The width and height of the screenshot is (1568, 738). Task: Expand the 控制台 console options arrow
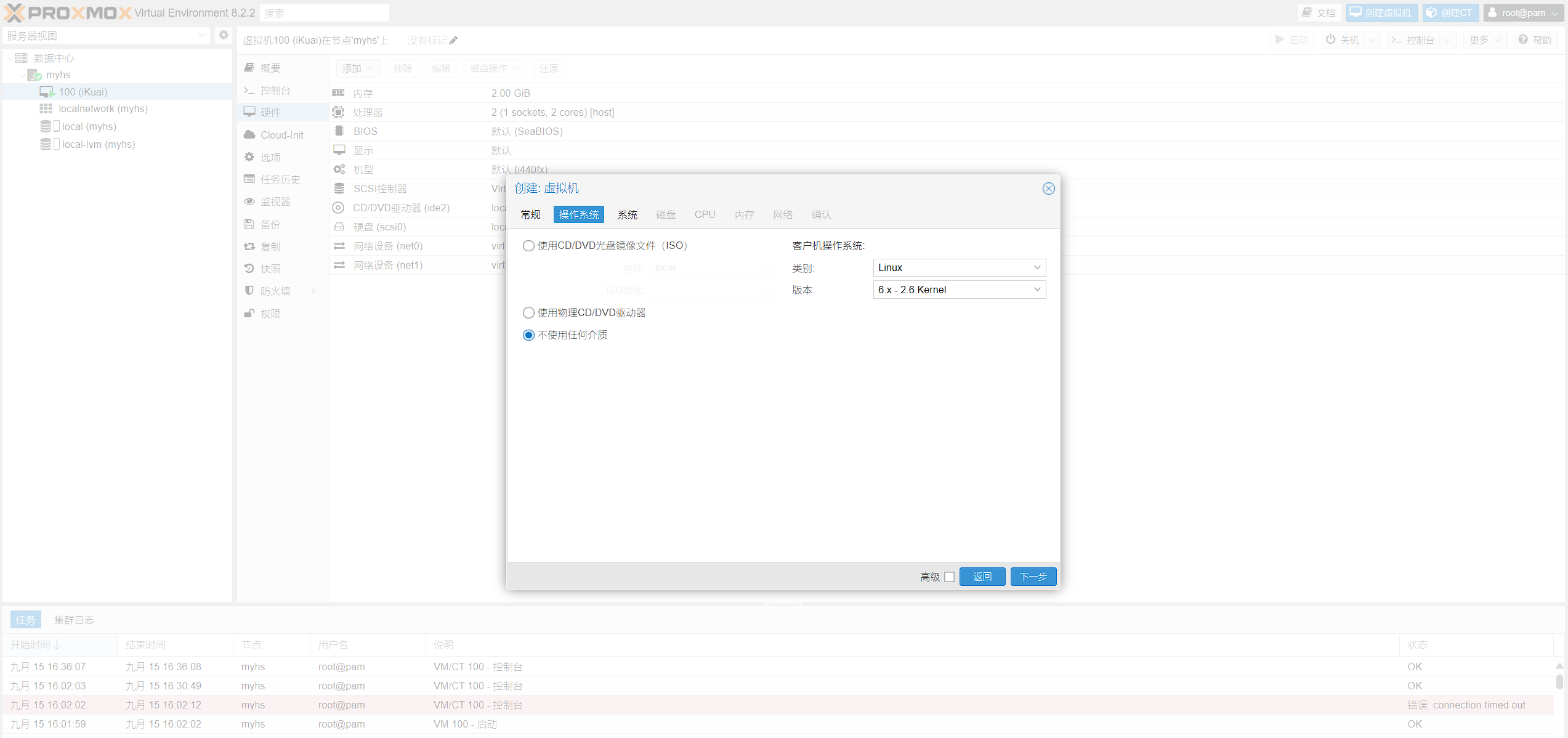point(1448,40)
